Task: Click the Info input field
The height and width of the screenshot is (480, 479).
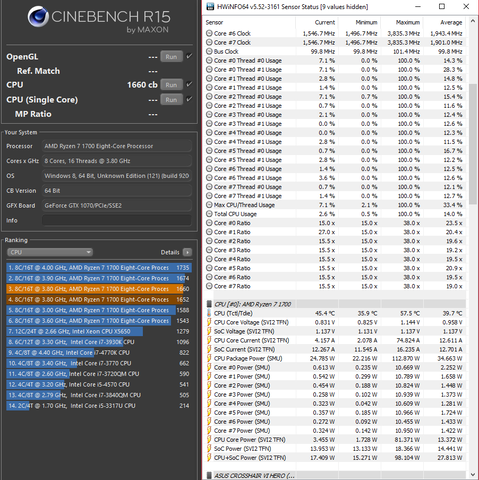Action: (x=117, y=220)
